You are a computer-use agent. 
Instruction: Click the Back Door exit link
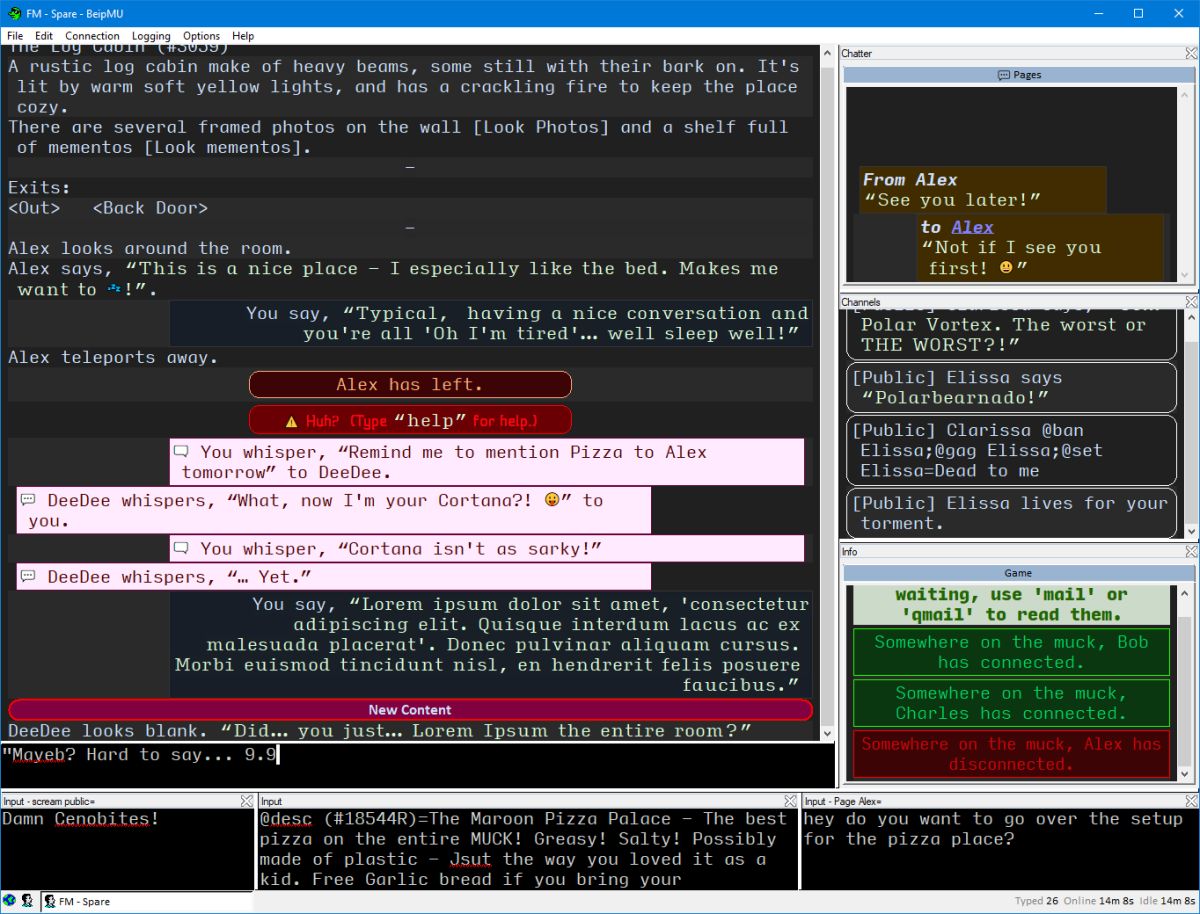pos(150,208)
